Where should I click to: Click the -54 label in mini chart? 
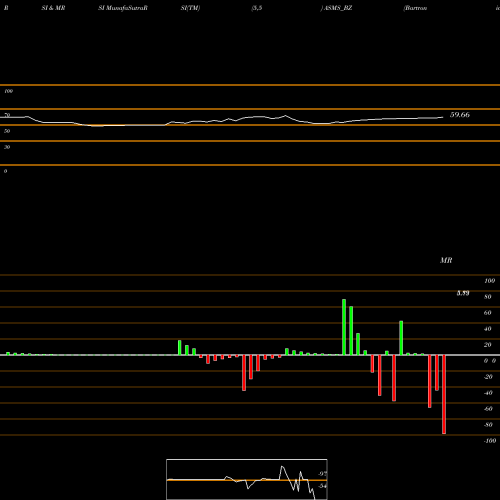[322, 486]
